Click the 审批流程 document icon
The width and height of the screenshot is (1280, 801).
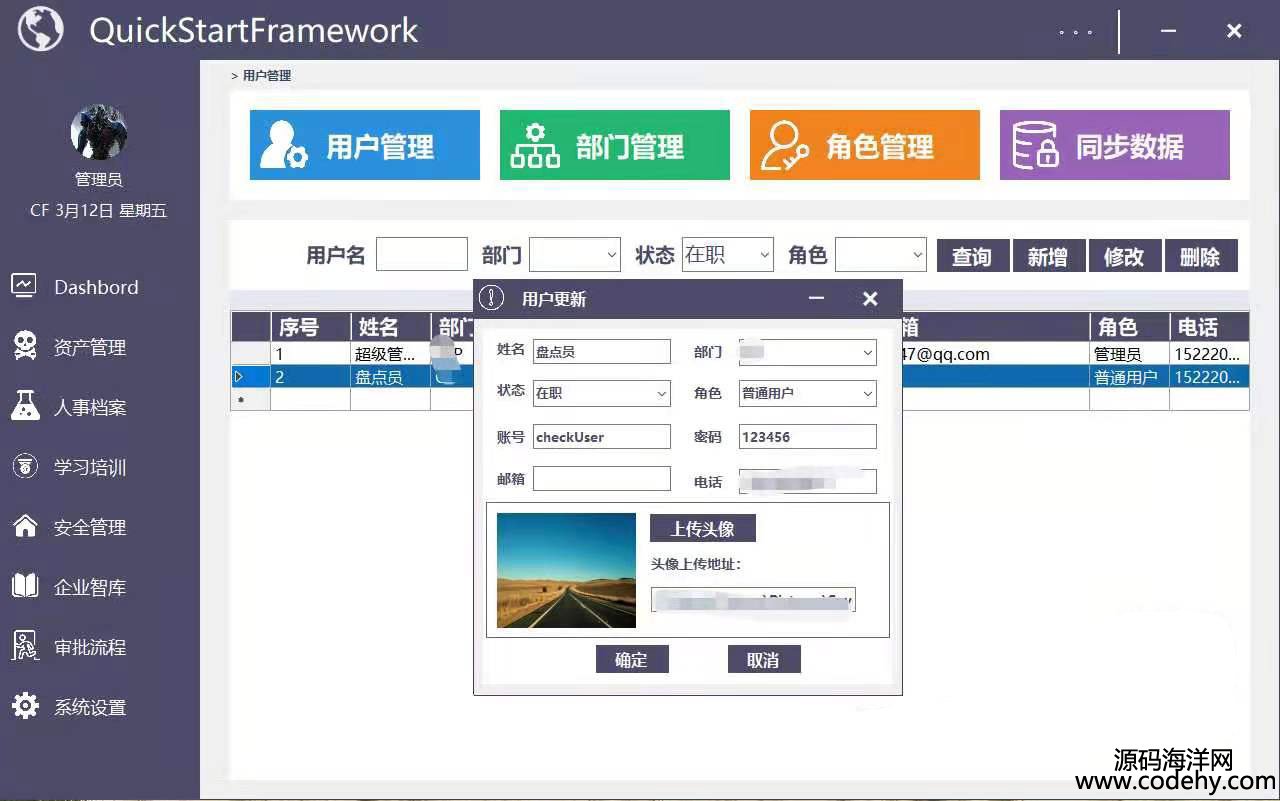click(x=24, y=646)
